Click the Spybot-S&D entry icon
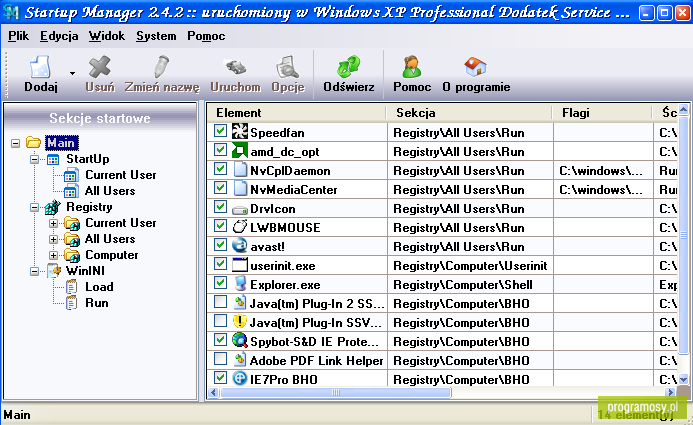This screenshot has height=425, width=693. [240, 341]
